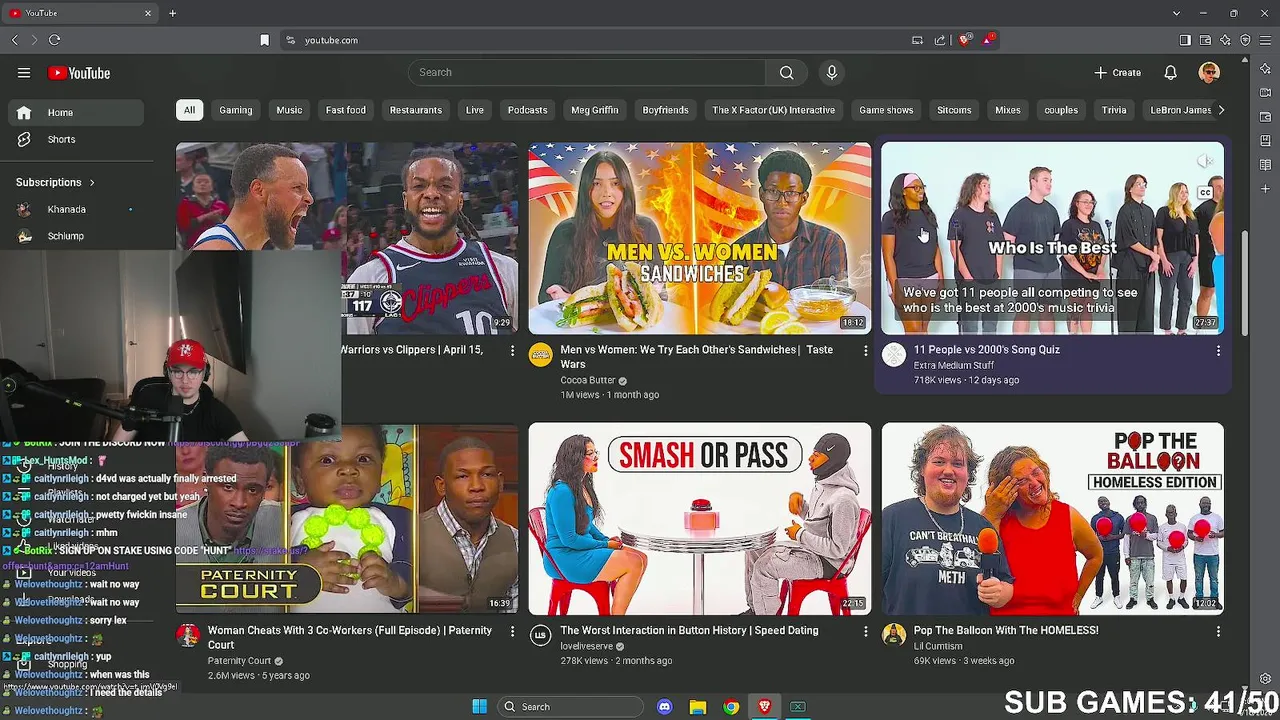
Task: Open File Explorer from the taskbar
Action: tap(698, 707)
